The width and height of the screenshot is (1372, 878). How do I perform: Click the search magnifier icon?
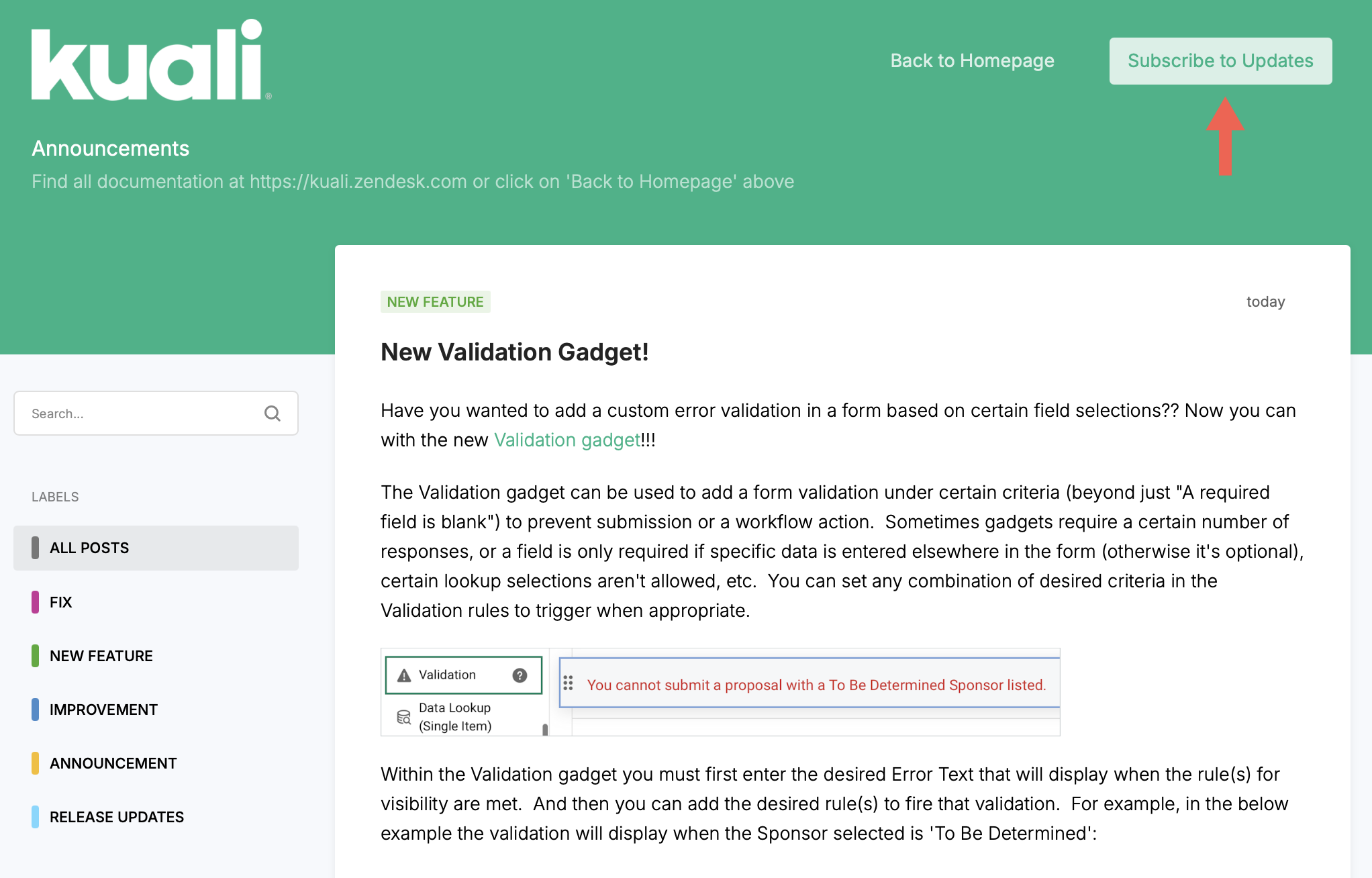pos(272,413)
